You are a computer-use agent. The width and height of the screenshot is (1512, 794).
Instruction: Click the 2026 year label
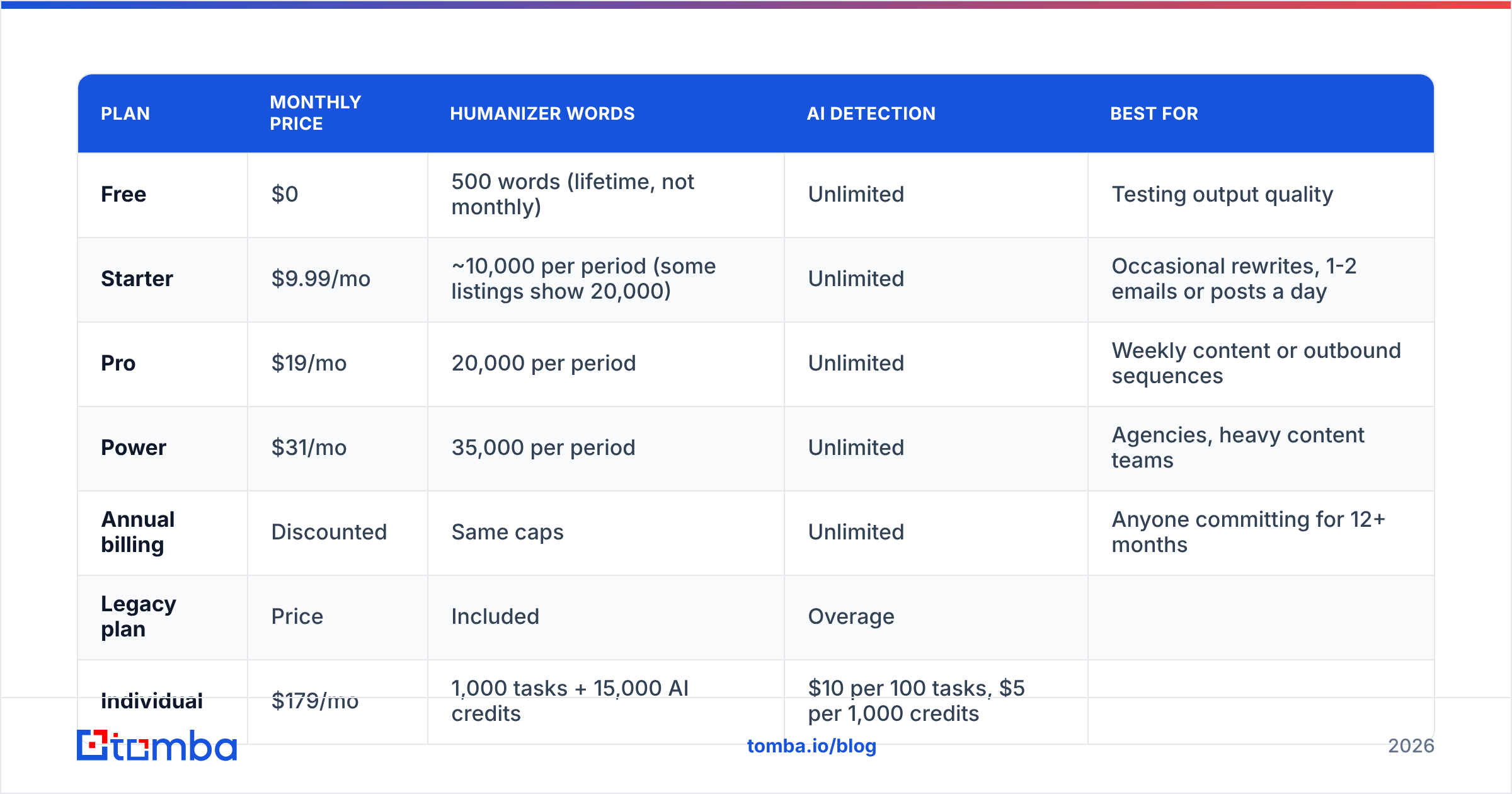click(1411, 746)
